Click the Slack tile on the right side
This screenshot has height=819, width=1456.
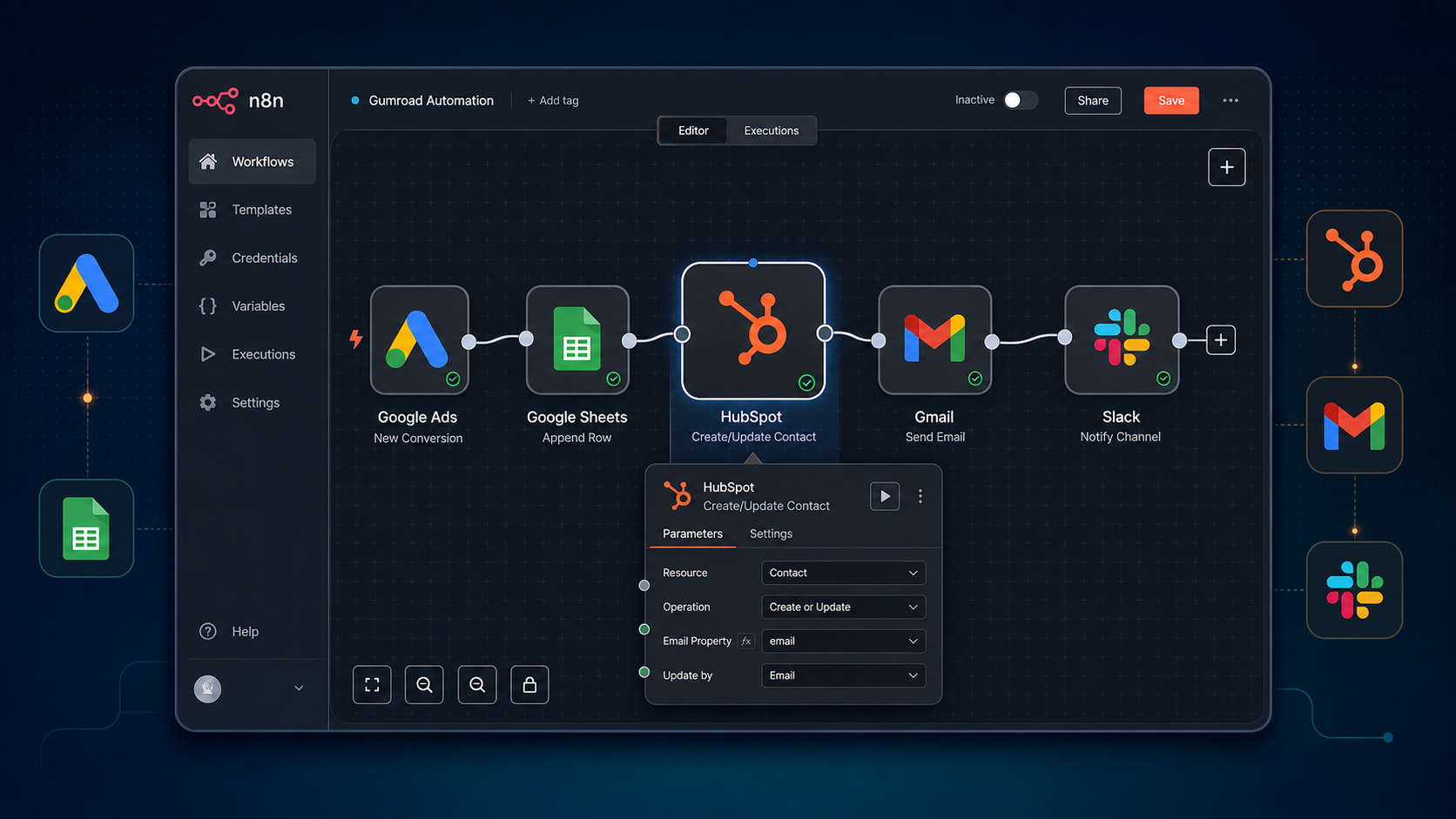[x=1354, y=590]
